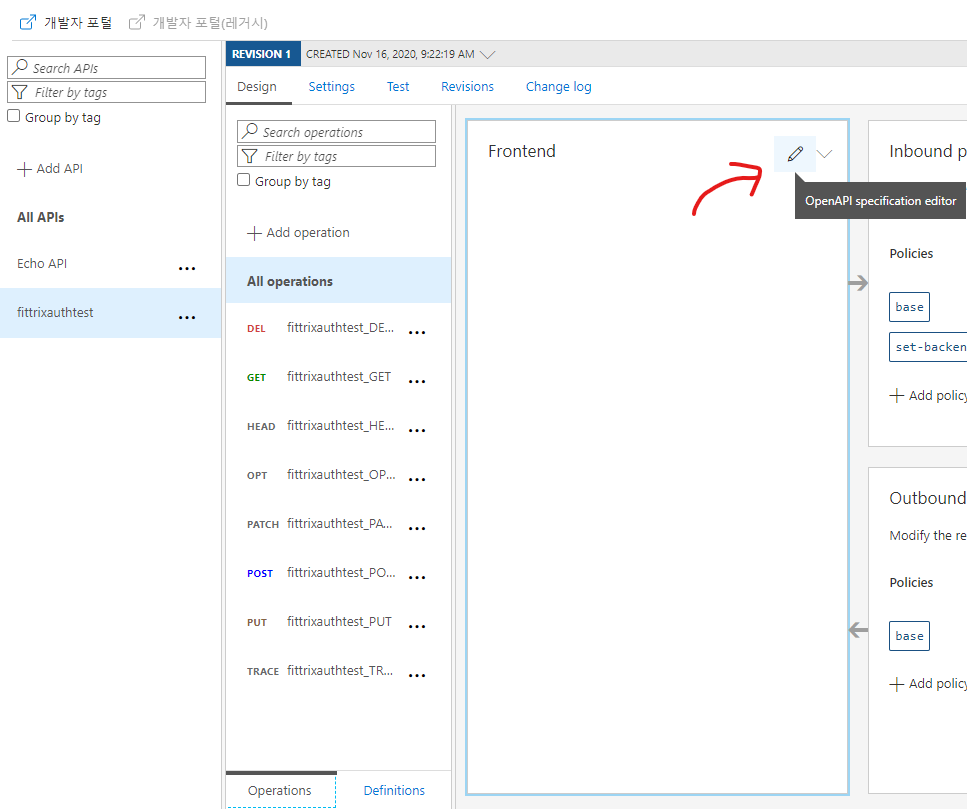This screenshot has width=967, height=809.
Task: Open ellipsis menu for fittrixauthtest API
Action: click(187, 317)
